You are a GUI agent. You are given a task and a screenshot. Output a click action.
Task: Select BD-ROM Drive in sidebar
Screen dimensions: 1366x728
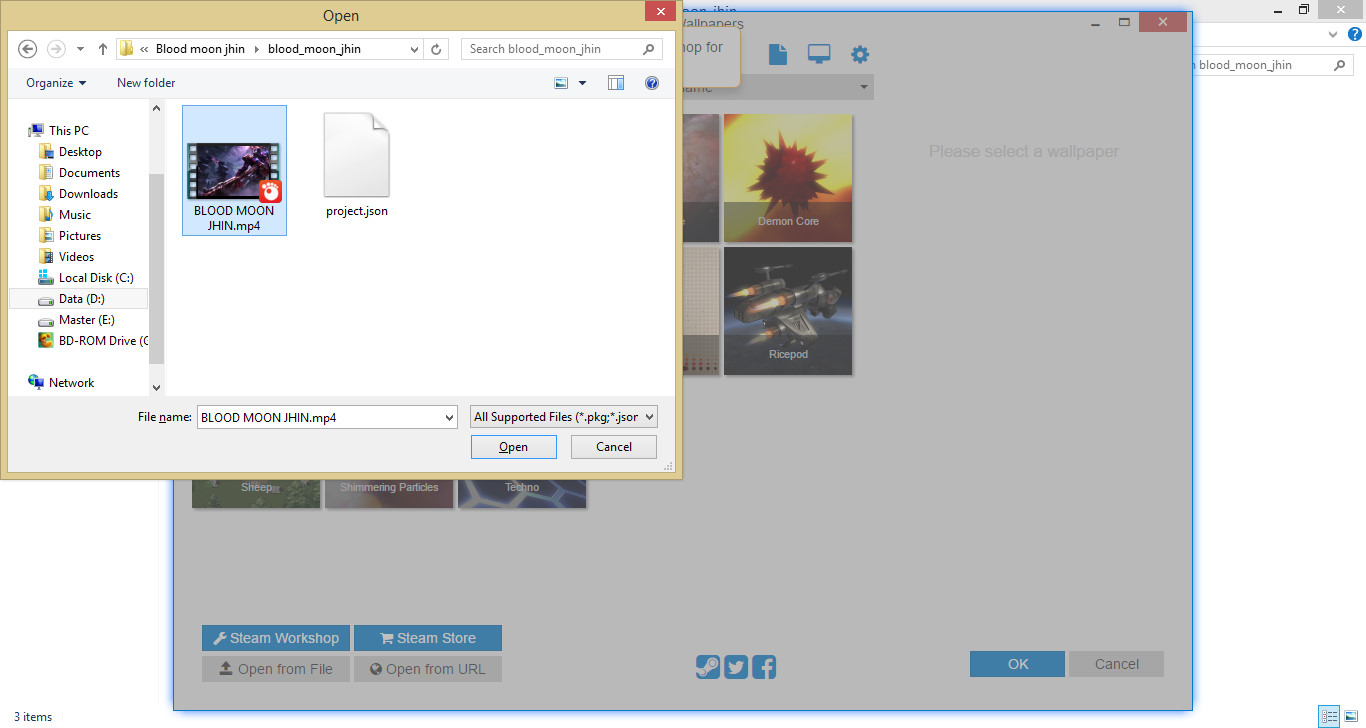pyautogui.click(x=95, y=341)
